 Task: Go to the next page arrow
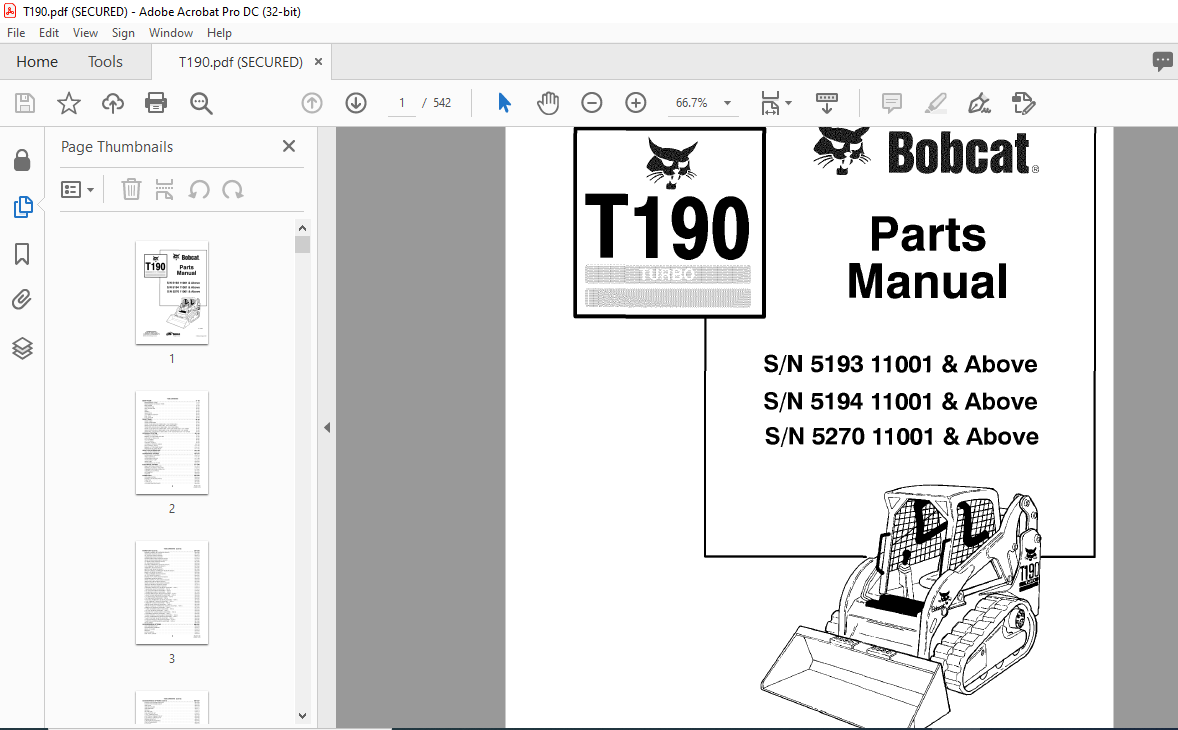(x=355, y=103)
